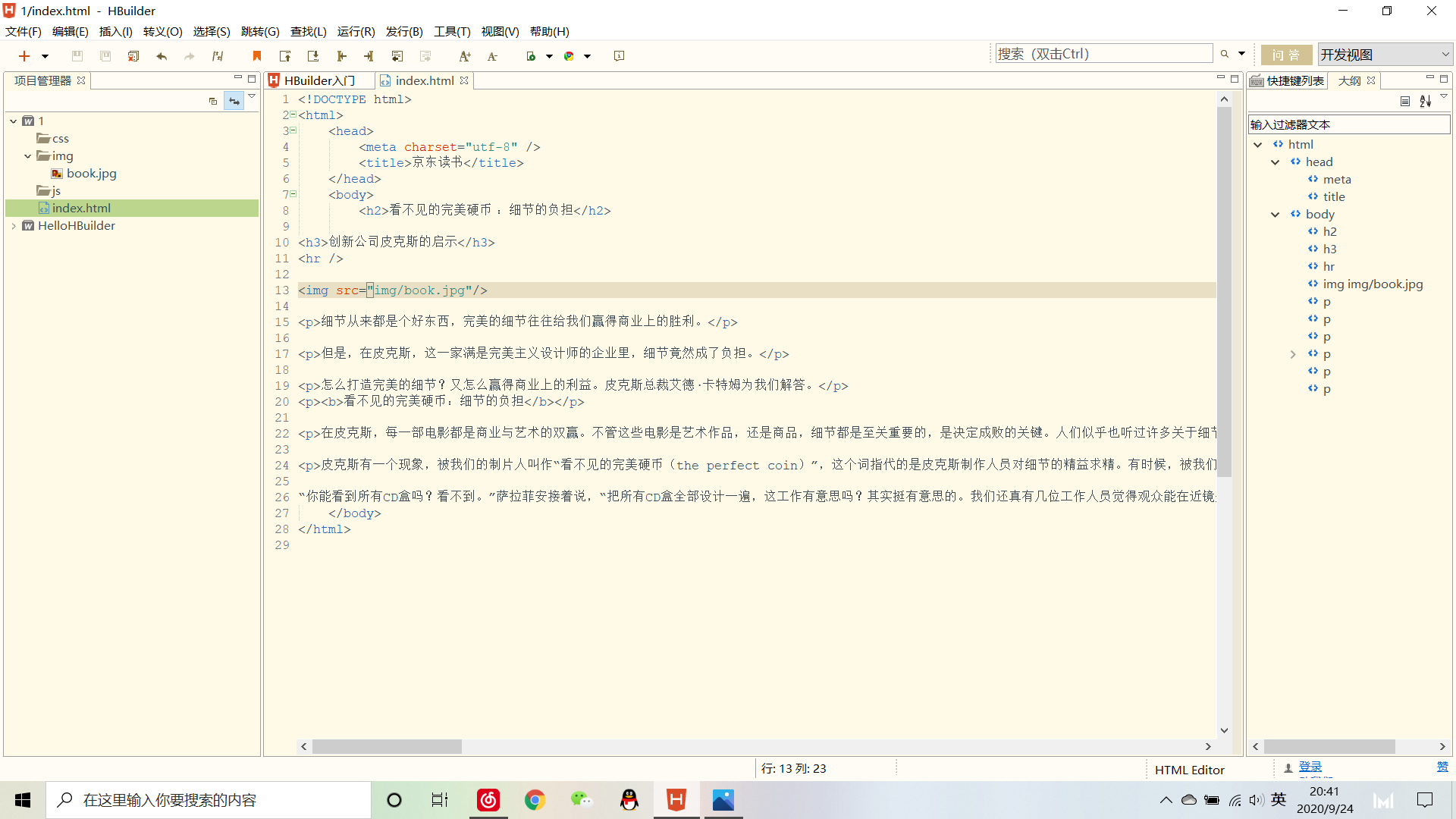Click the green Run in device icon
Viewport: 1456px width, 819px height.
pyautogui.click(x=532, y=56)
